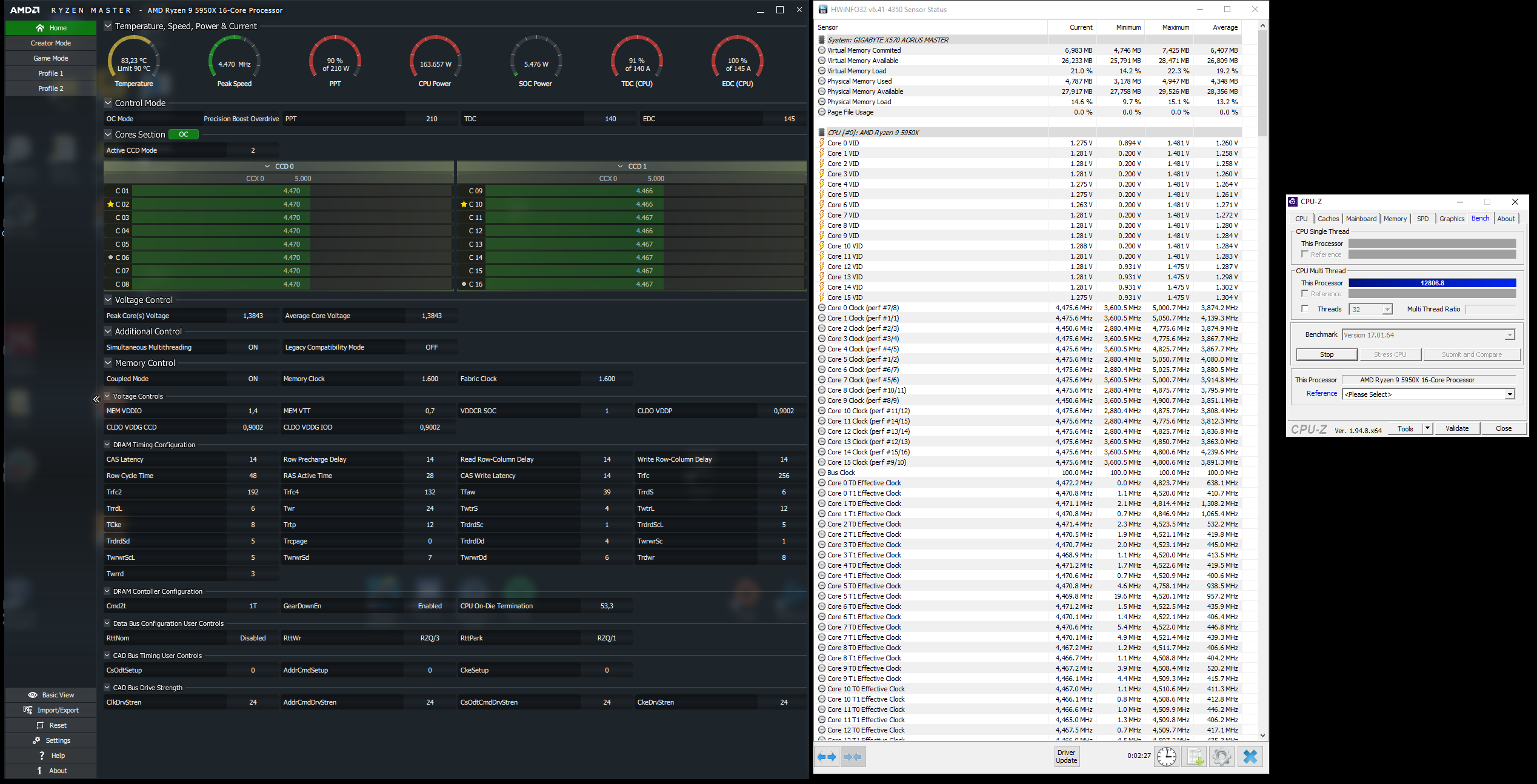Click HWiNFO expand columns double-arrow icon

pos(827,757)
